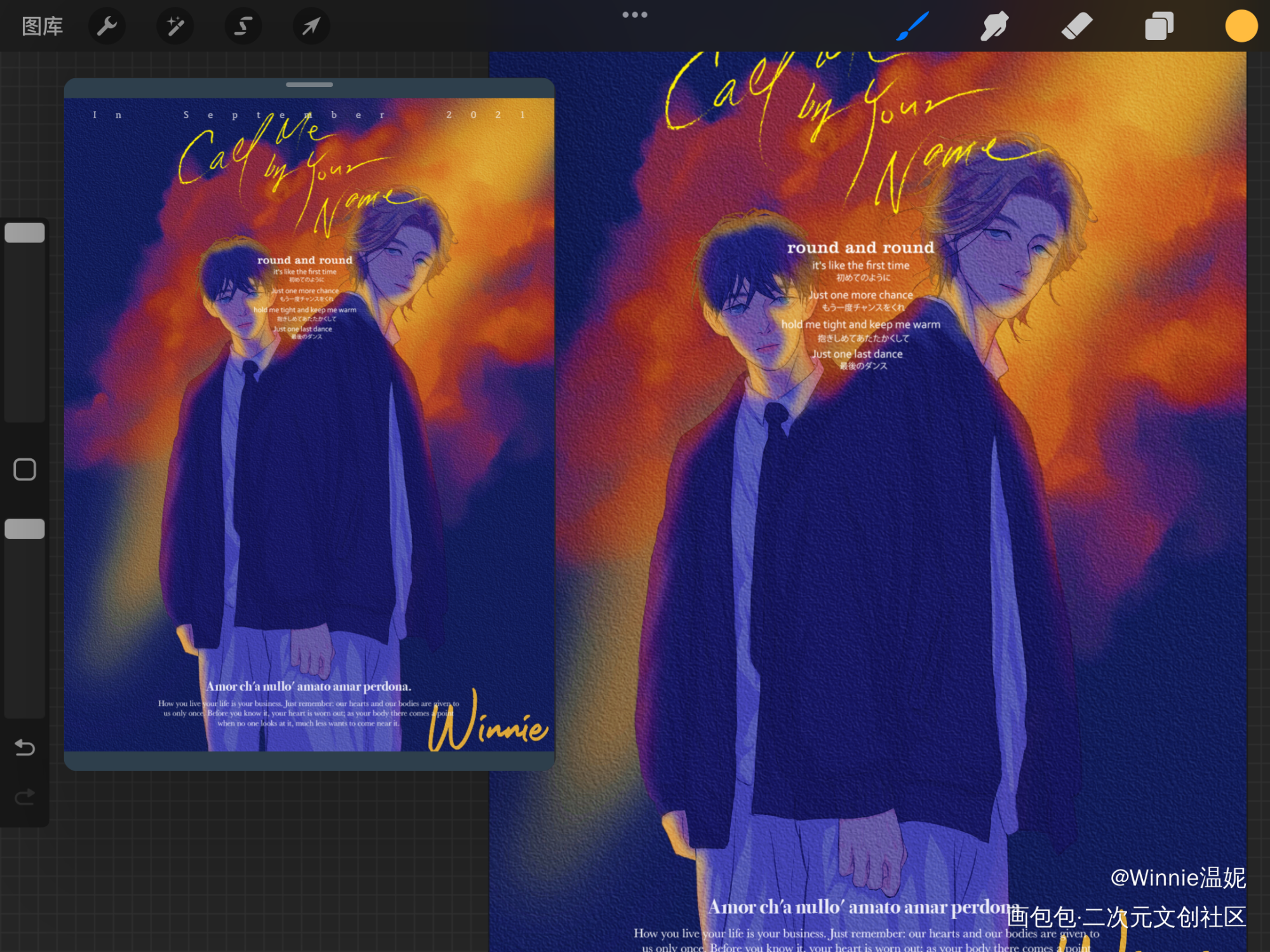Open the orange color swatch
This screenshot has height=952, width=1270.
click(1241, 27)
